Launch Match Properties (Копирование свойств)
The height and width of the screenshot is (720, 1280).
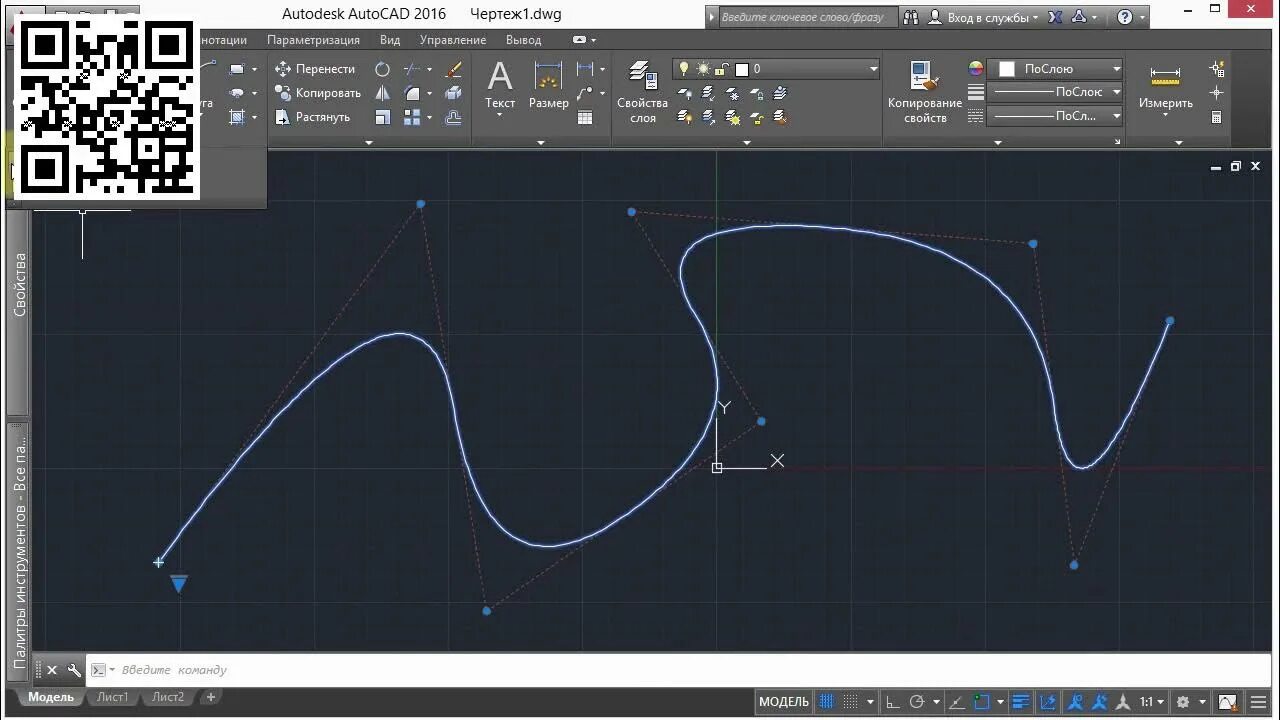tap(925, 90)
